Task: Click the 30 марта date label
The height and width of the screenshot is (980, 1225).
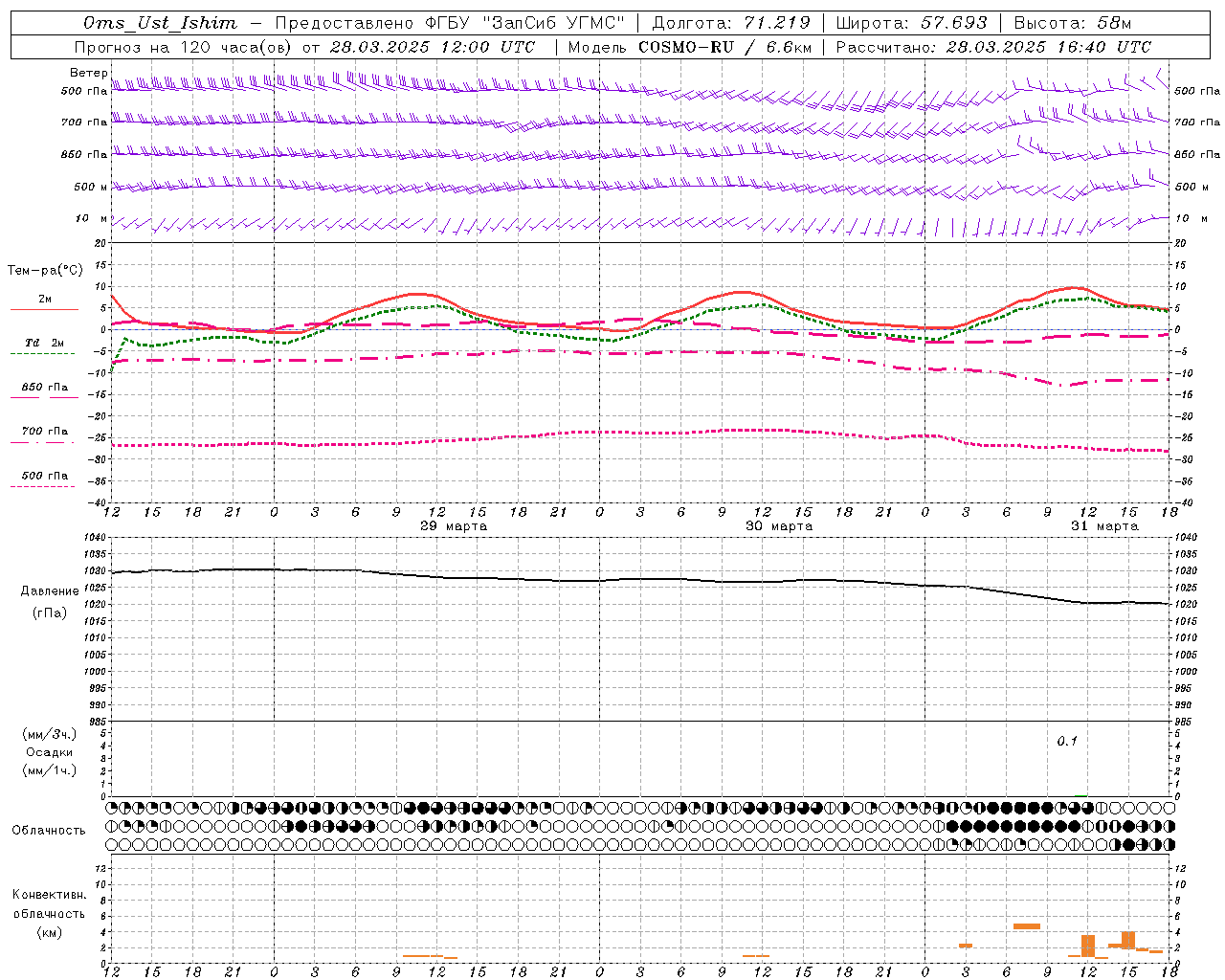Action: click(x=779, y=526)
